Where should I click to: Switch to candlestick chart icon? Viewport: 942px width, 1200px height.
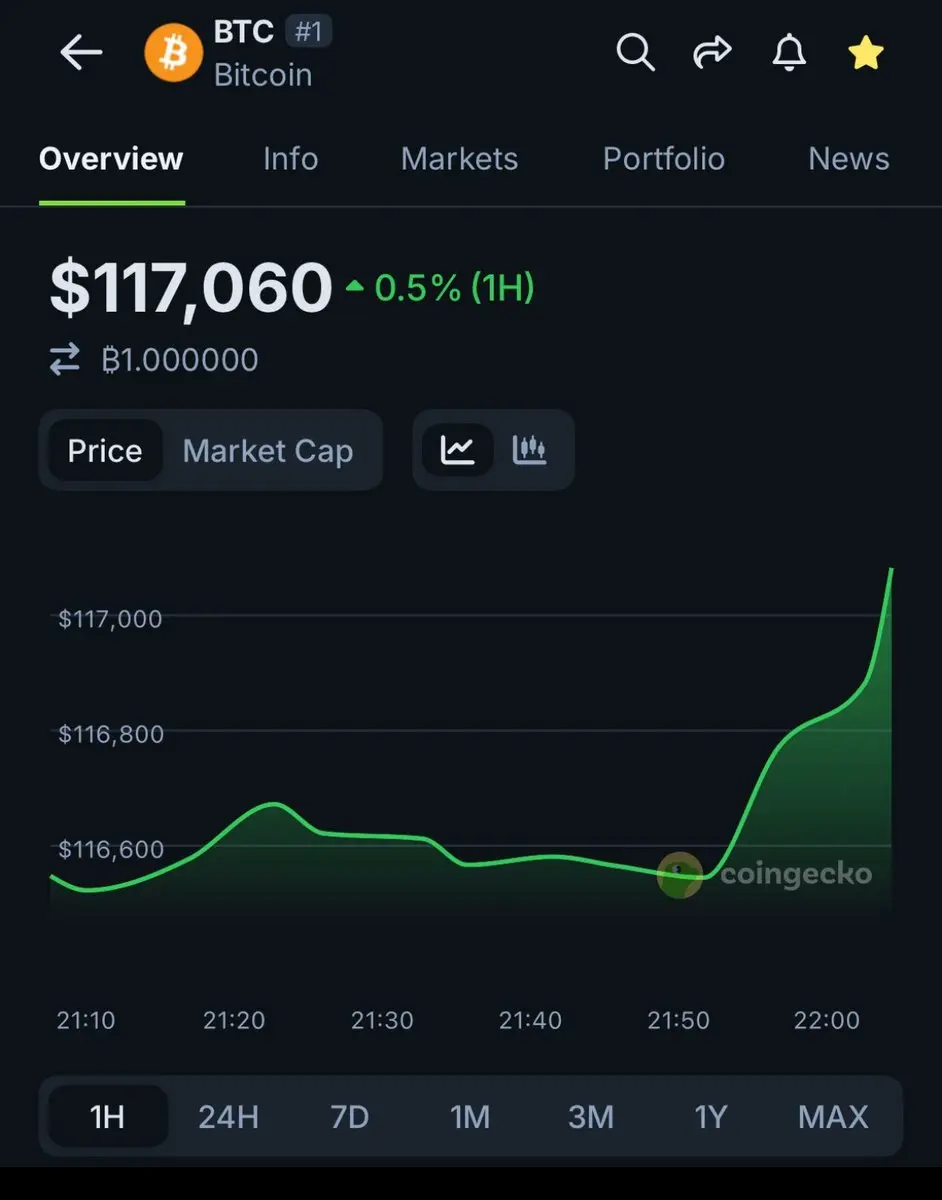point(530,450)
